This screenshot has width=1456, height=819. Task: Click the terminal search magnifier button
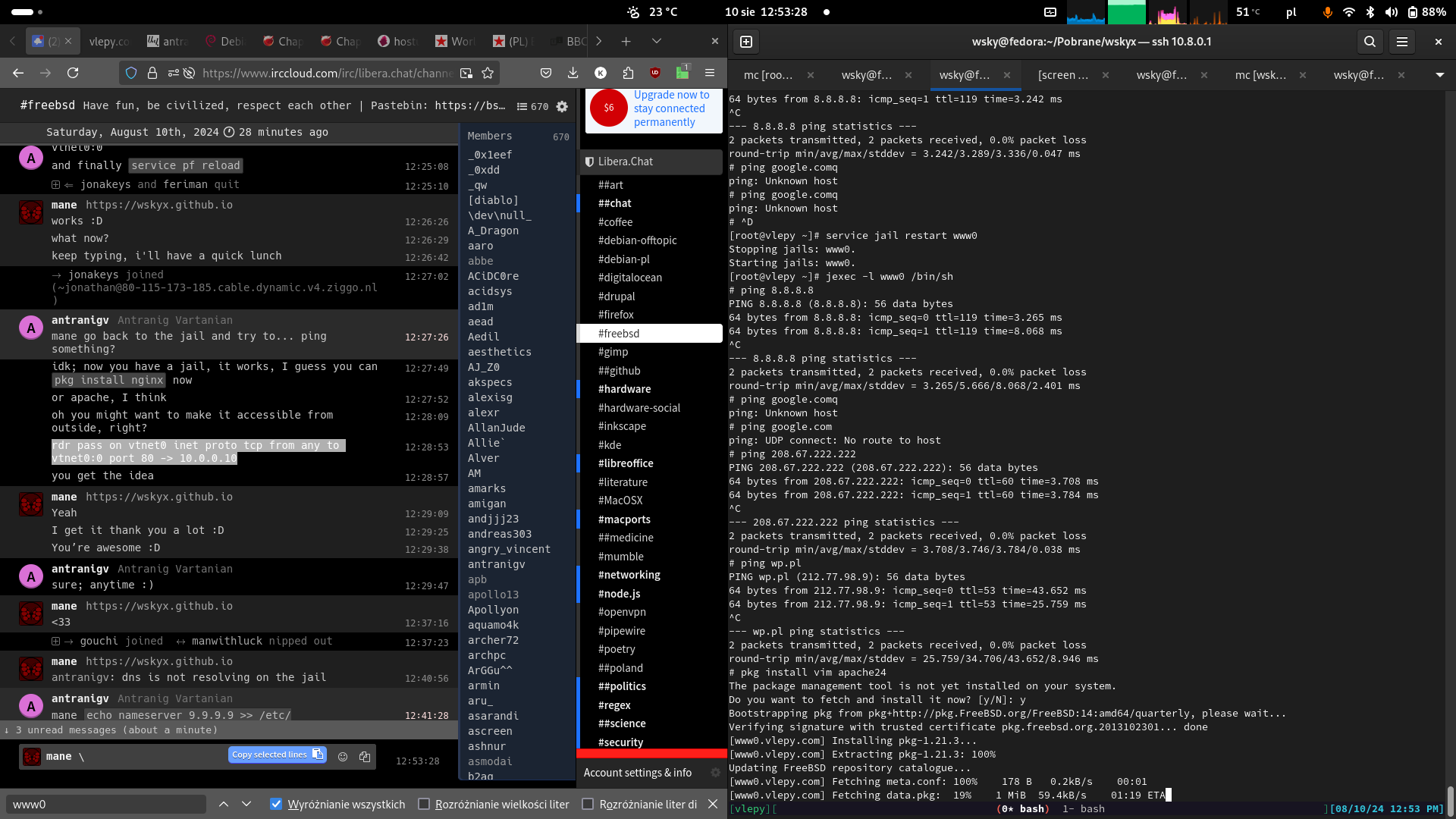[1370, 42]
